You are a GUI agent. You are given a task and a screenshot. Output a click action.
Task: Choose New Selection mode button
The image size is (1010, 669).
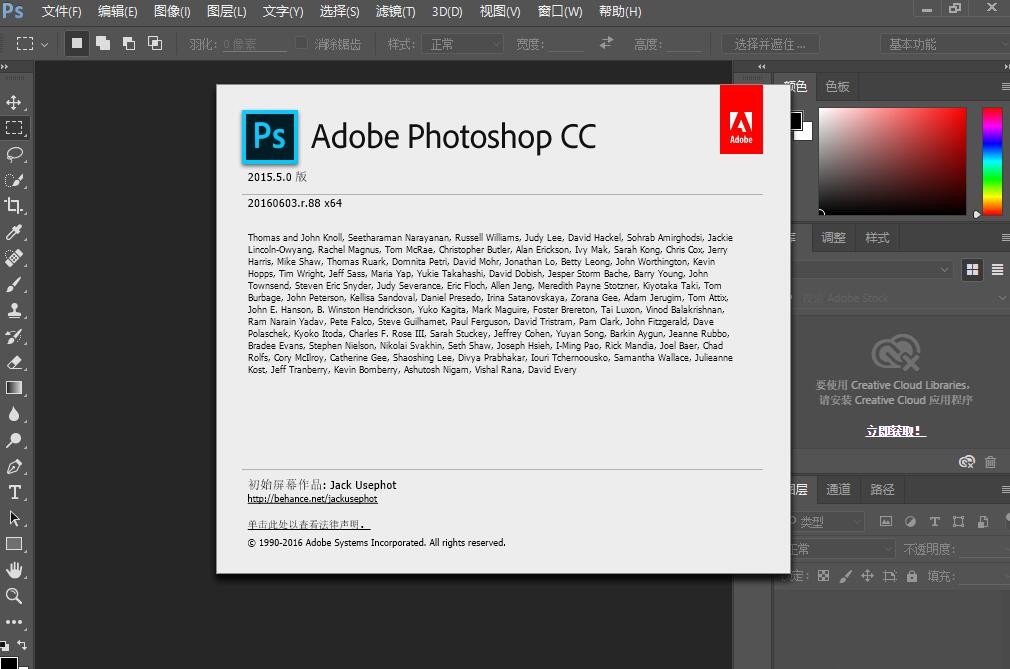pyautogui.click(x=77, y=43)
